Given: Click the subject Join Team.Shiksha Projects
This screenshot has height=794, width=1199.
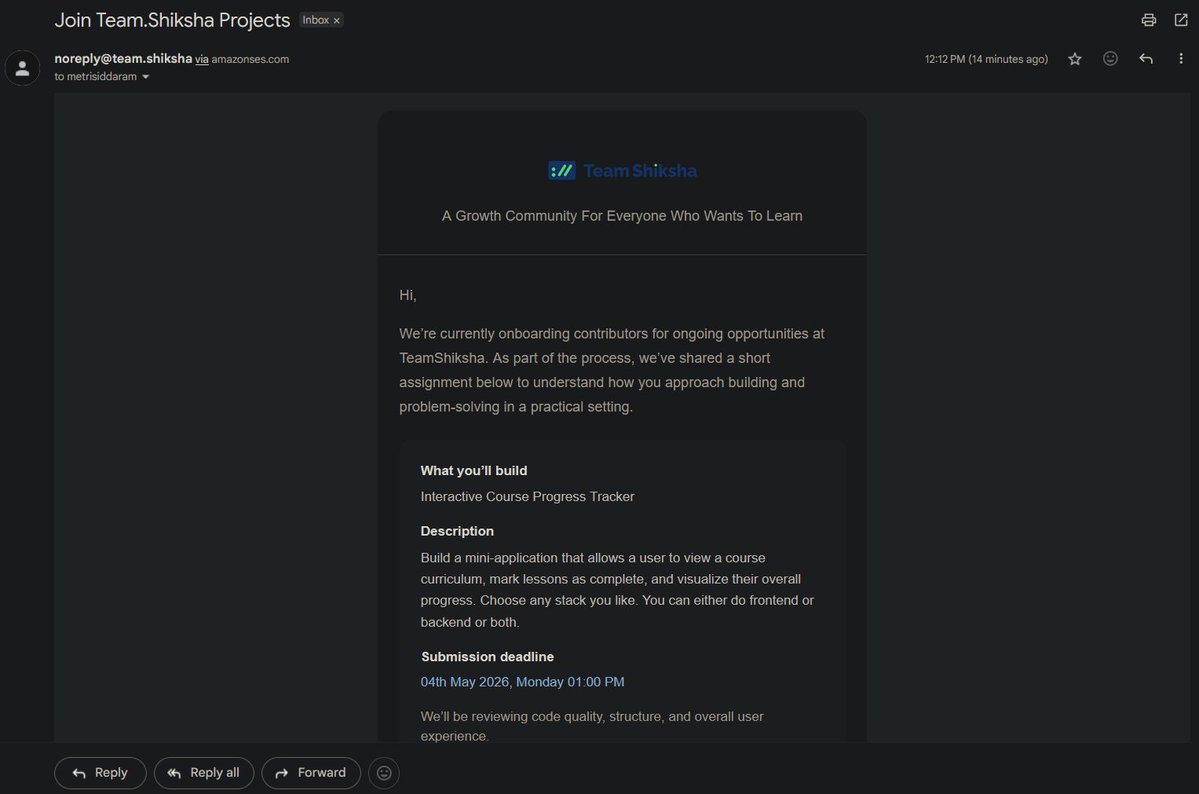Looking at the screenshot, I should coord(172,20).
